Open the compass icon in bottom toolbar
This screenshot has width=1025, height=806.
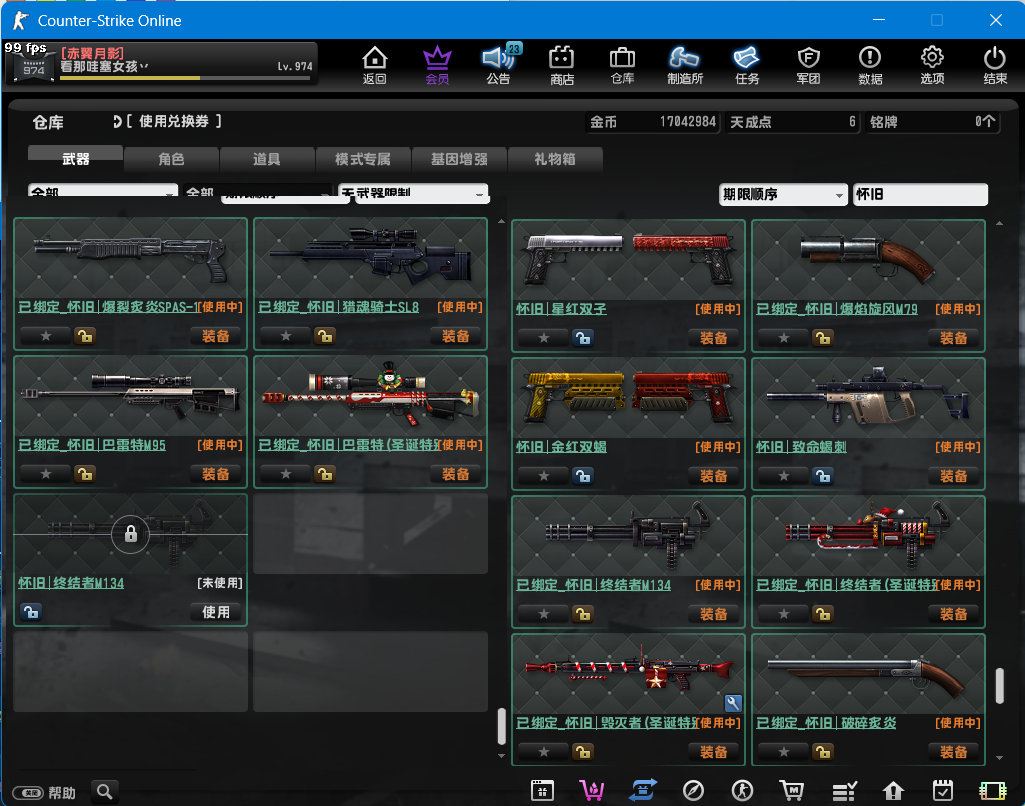click(x=693, y=791)
